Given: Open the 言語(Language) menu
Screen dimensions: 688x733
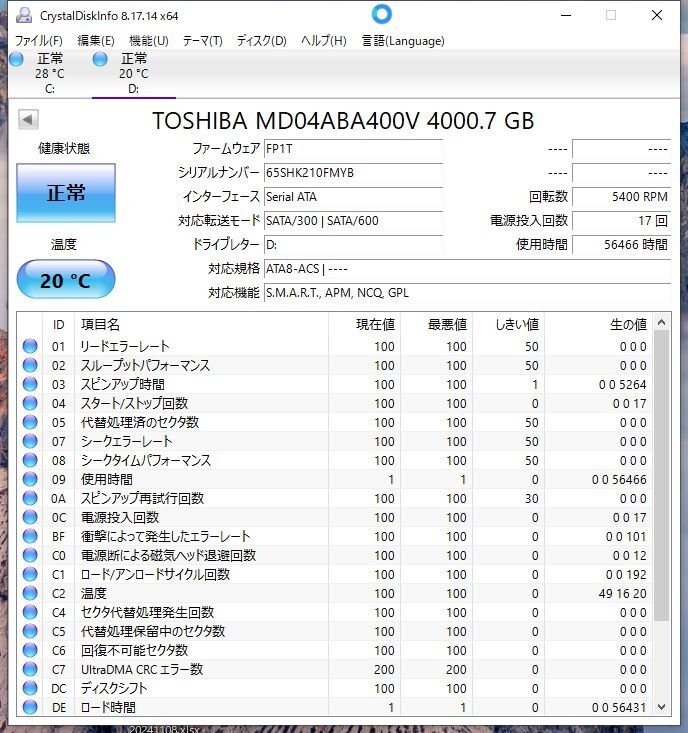Looking at the screenshot, I should coord(403,41).
